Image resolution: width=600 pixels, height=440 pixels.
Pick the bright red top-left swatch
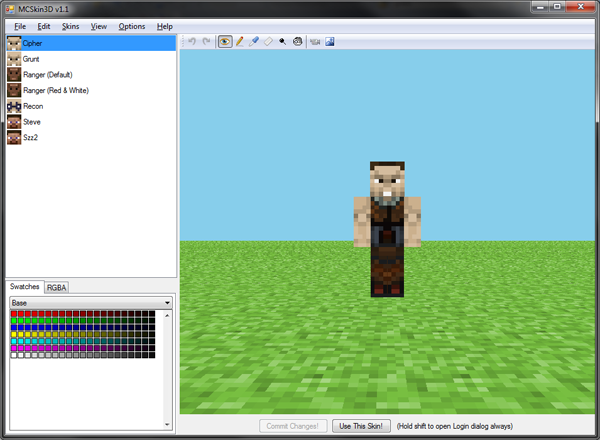[14, 314]
